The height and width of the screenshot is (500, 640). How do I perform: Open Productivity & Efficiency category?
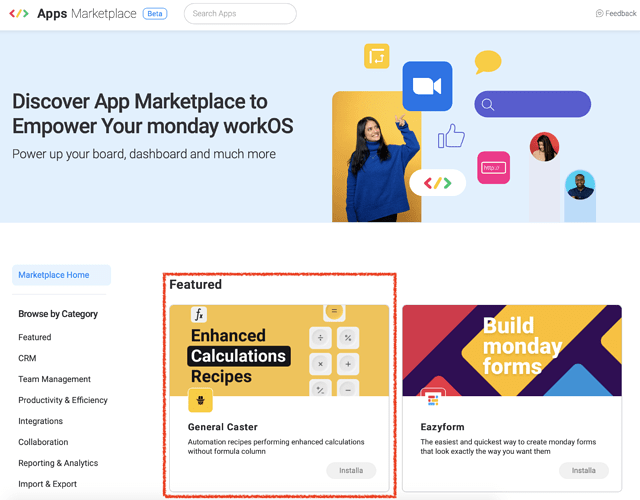tap(63, 400)
